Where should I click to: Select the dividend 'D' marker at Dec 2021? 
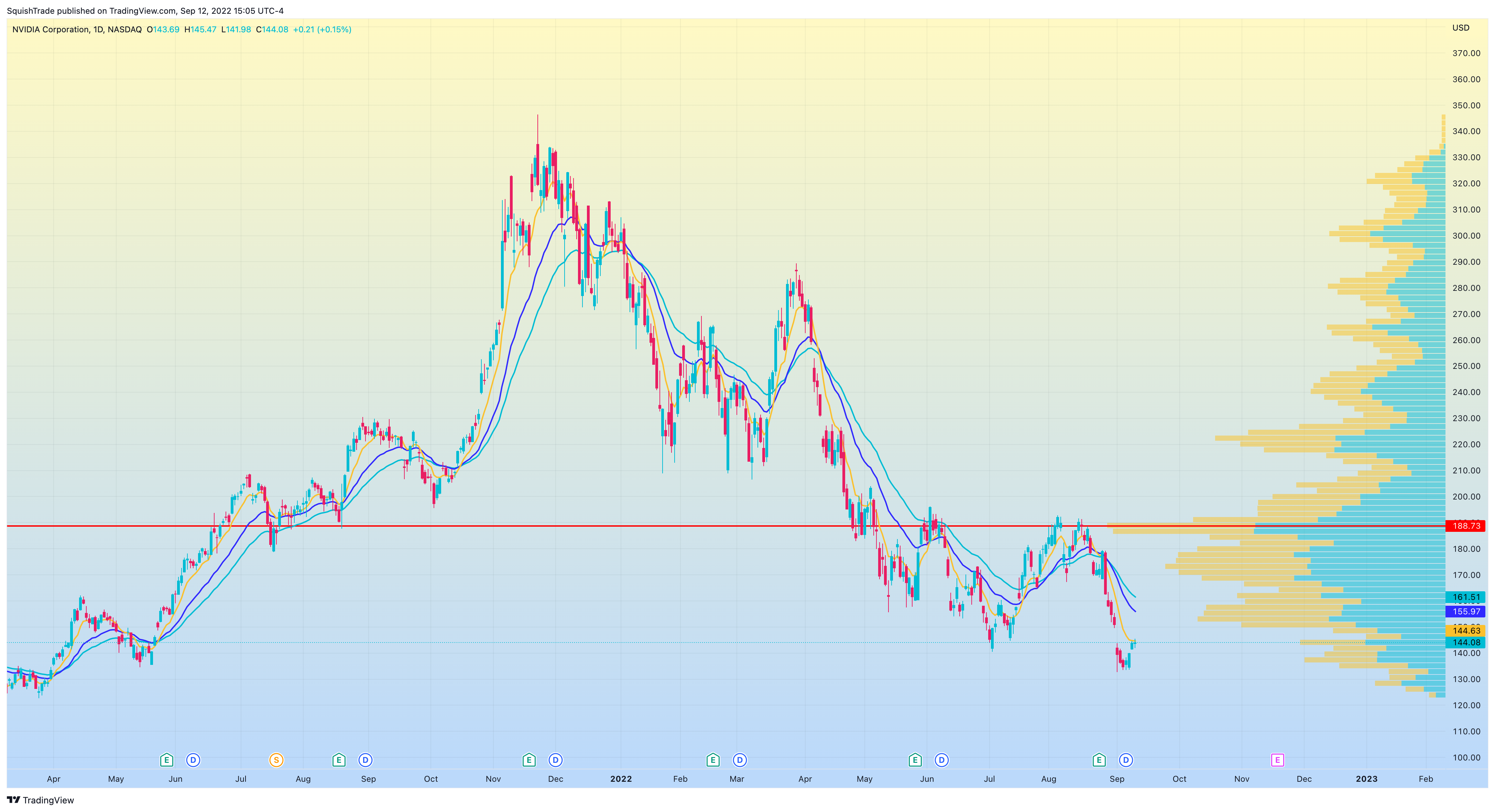pyautogui.click(x=555, y=760)
